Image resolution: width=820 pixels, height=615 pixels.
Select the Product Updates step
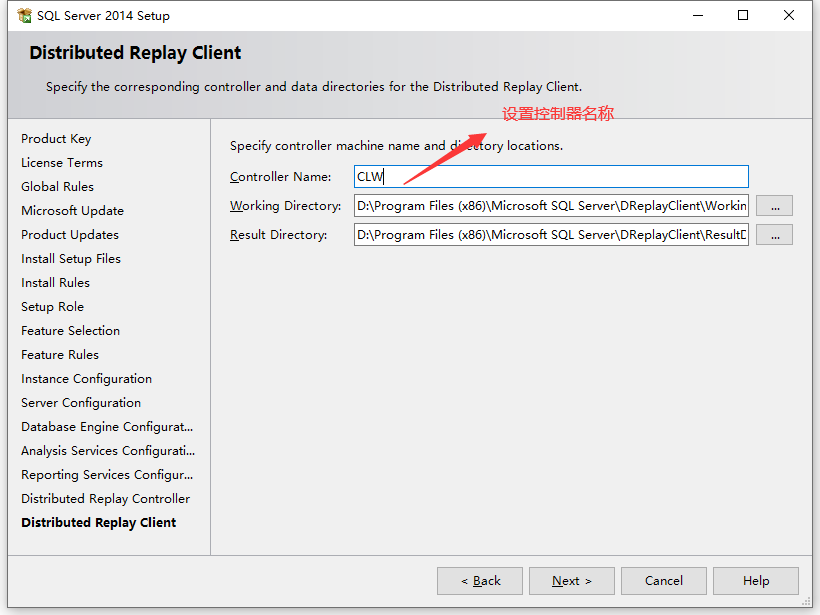70,235
